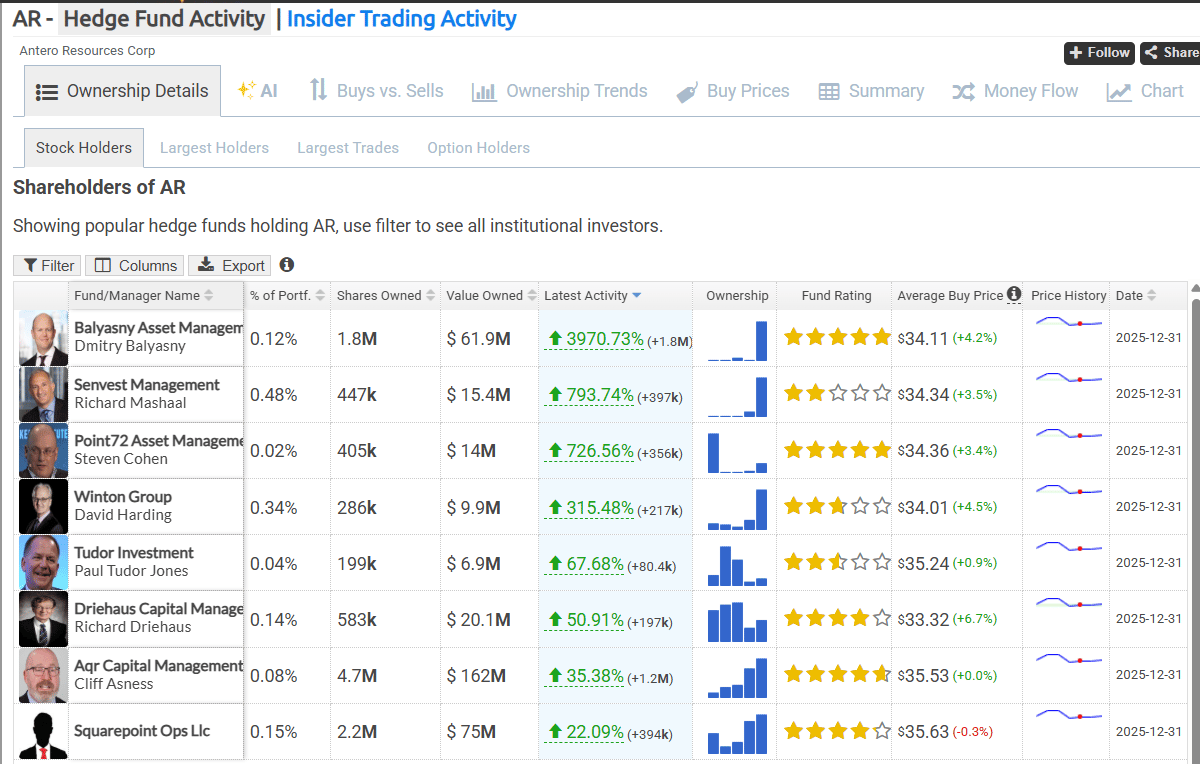The image size is (1200, 764).
Task: Open the Ownership Trends tab
Action: [560, 91]
